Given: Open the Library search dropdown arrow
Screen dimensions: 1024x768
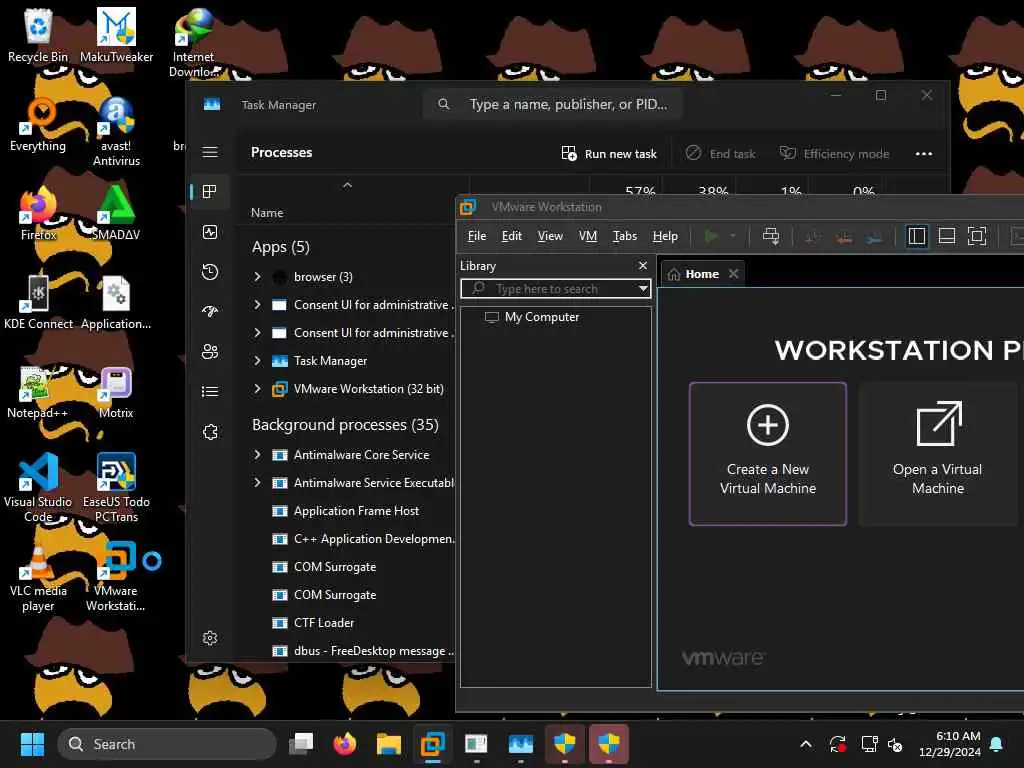Looking at the screenshot, I should [643, 289].
